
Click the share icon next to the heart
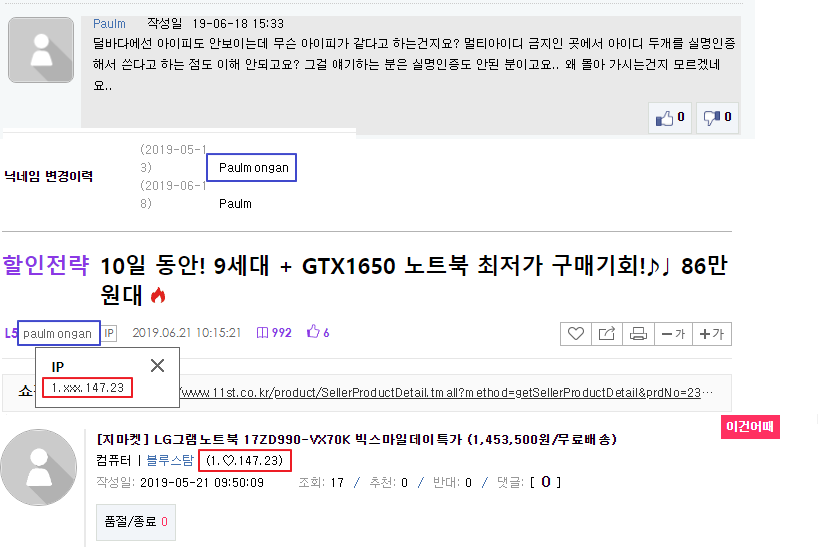(x=607, y=334)
